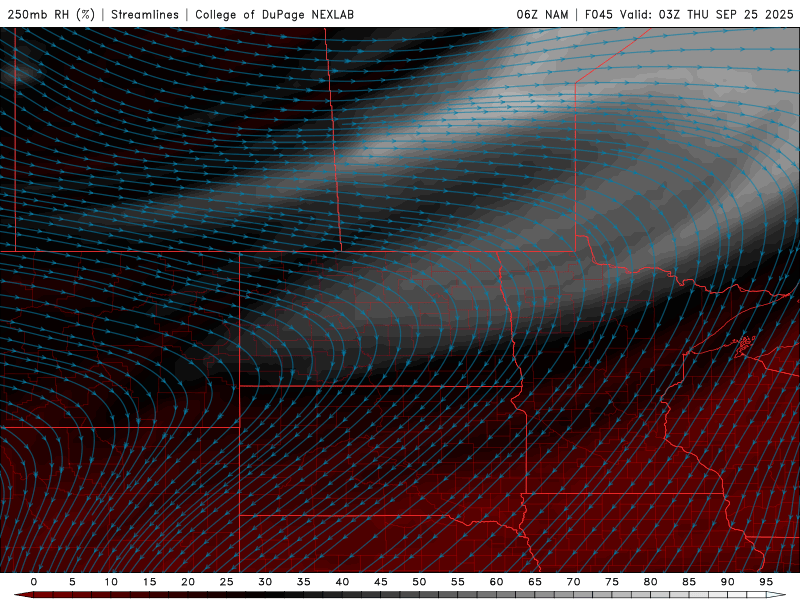The width and height of the screenshot is (800, 600).
Task: Click the '70' value on color scale
Action: (573, 582)
